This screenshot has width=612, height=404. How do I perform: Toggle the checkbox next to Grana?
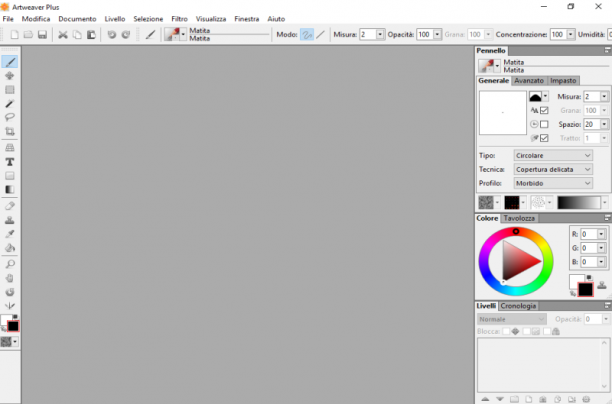pyautogui.click(x=544, y=110)
